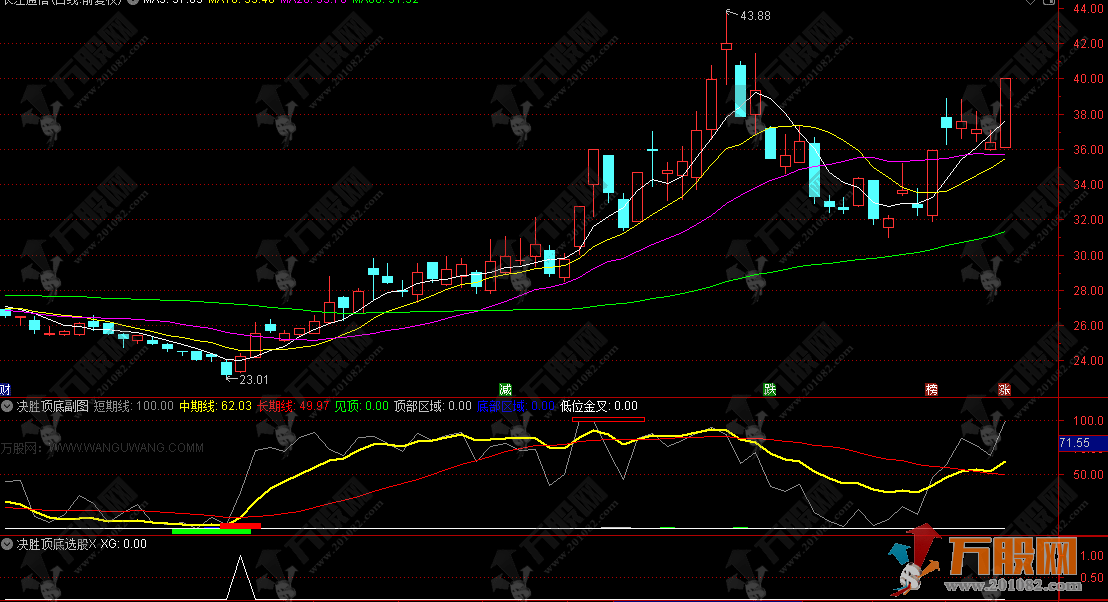Click the green 减 event marker
The height and width of the screenshot is (602, 1108).
[505, 388]
